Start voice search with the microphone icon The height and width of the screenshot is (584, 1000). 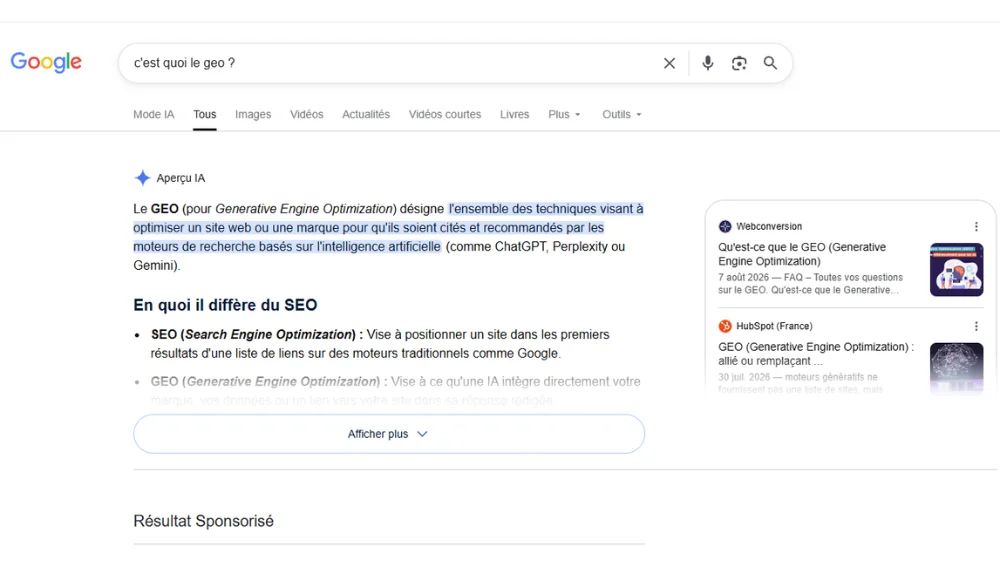click(707, 63)
